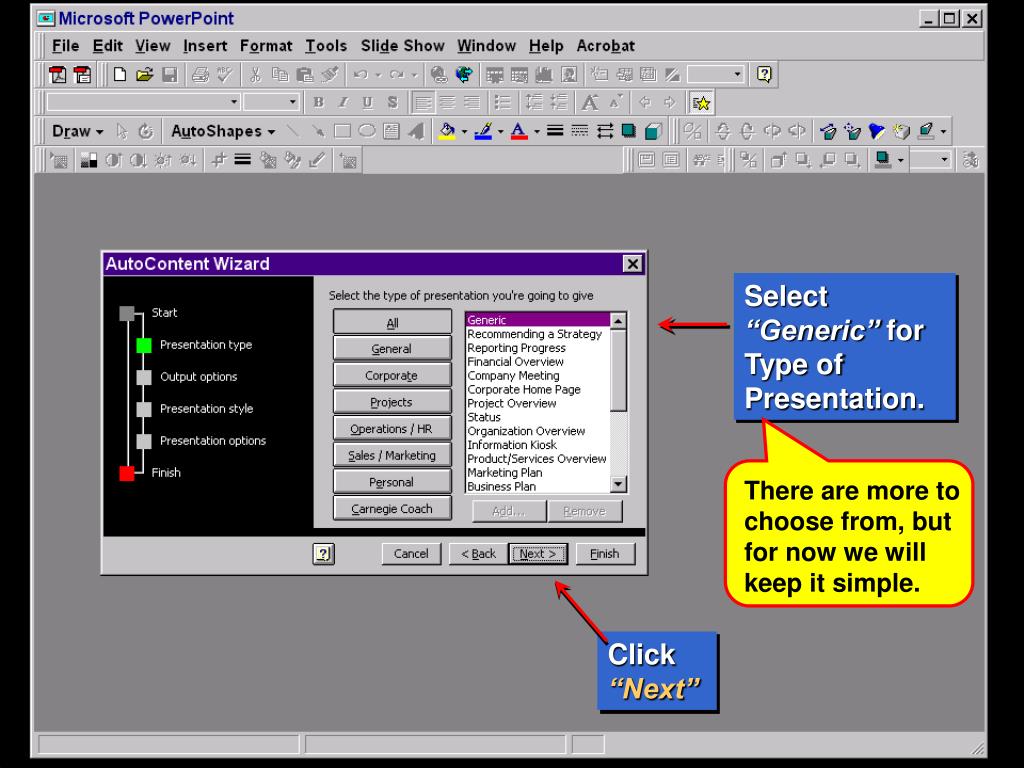The height and width of the screenshot is (768, 1024).
Task: Click the Insert Hyperlink globe icon
Action: point(439,74)
